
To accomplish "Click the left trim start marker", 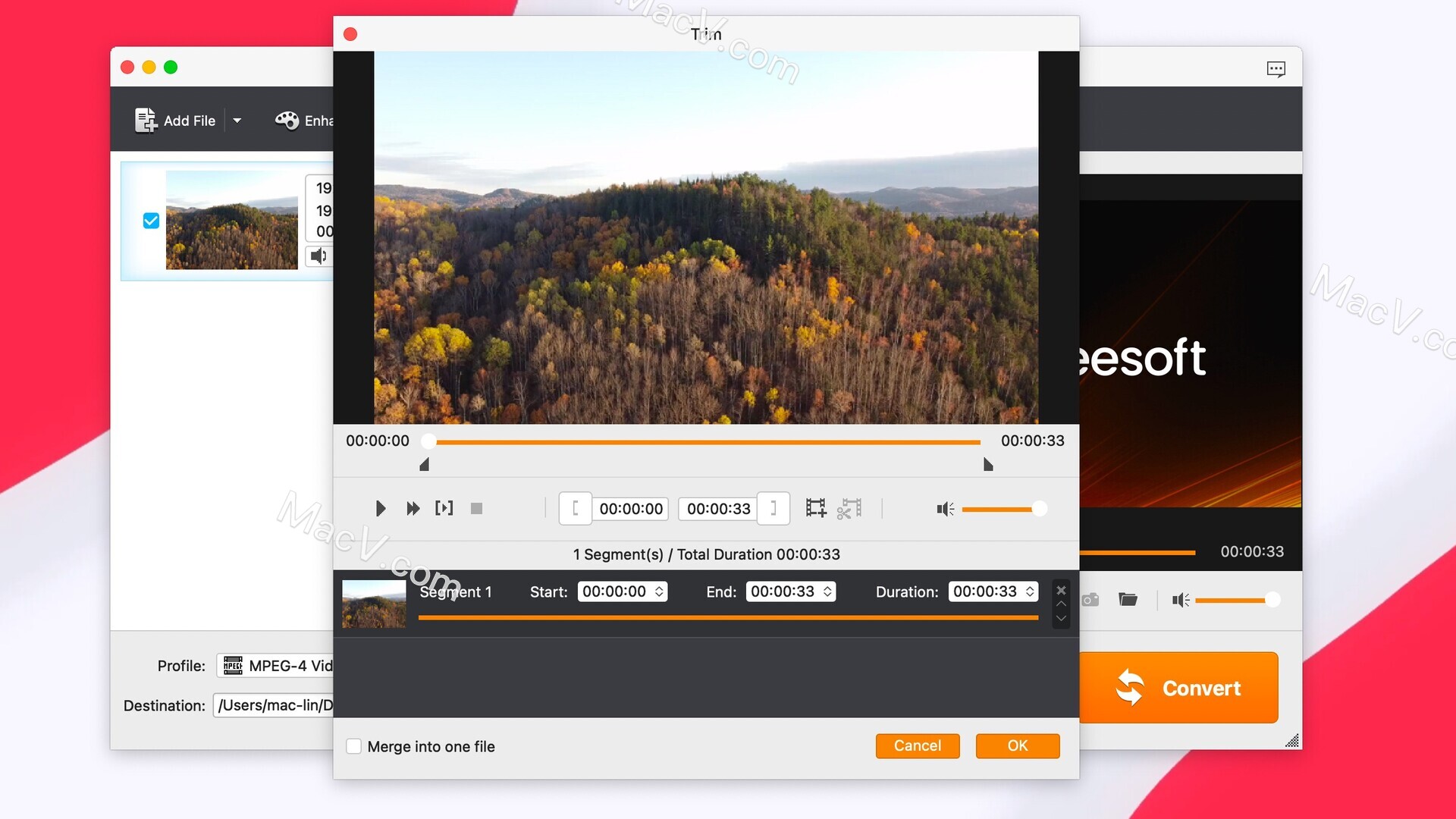I will pos(425,464).
